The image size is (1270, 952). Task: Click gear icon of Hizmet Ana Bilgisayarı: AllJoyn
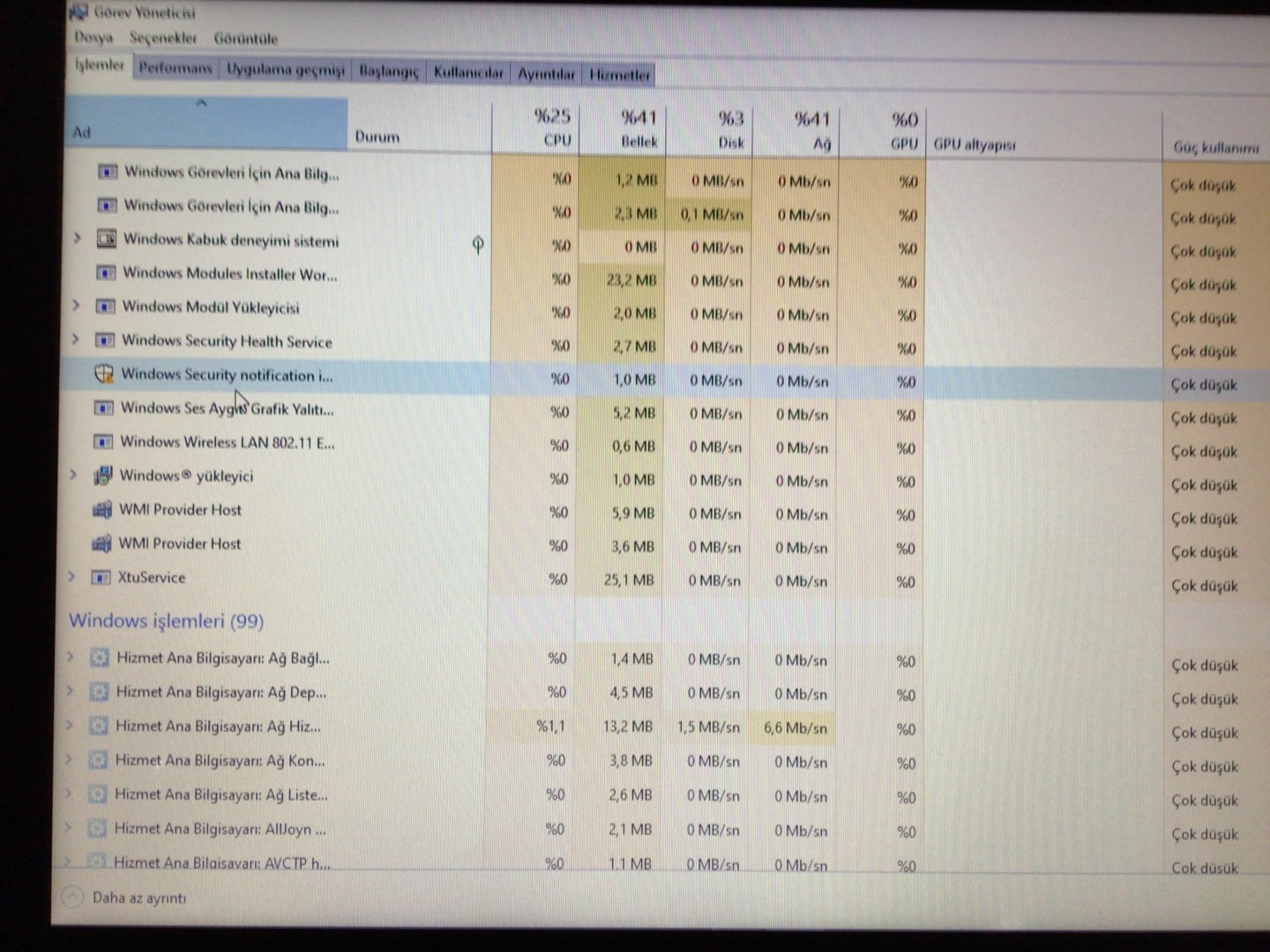point(98,829)
